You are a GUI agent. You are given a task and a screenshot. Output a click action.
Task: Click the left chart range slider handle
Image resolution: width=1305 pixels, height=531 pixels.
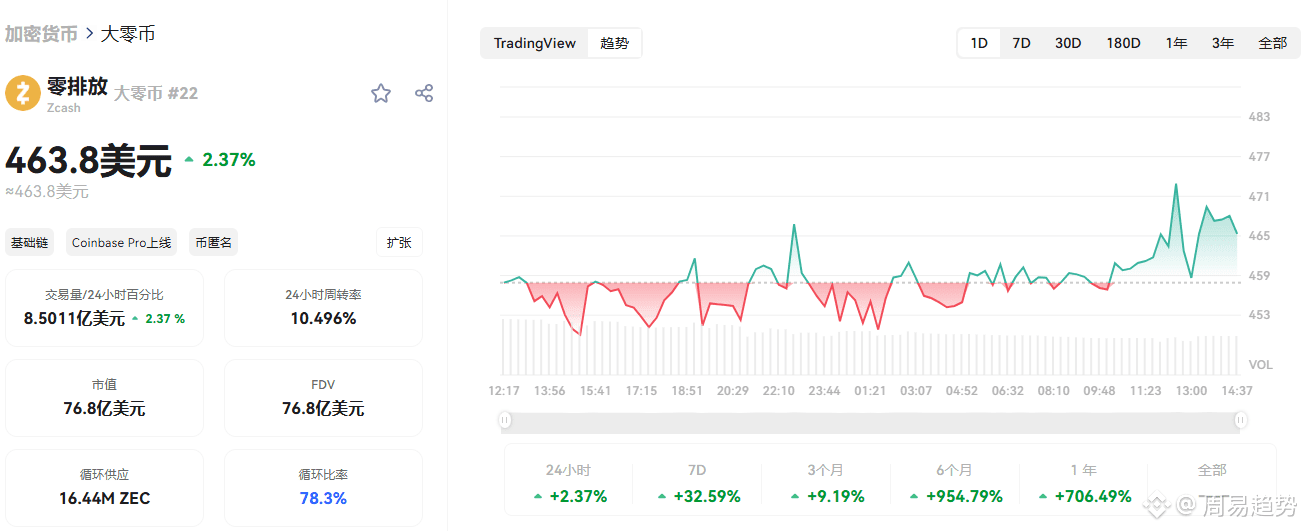click(x=506, y=420)
